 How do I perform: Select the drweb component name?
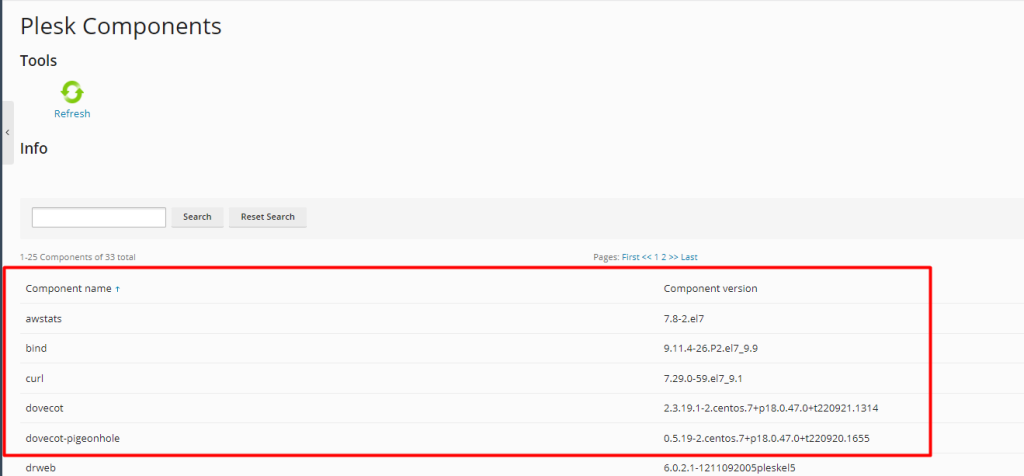point(40,468)
